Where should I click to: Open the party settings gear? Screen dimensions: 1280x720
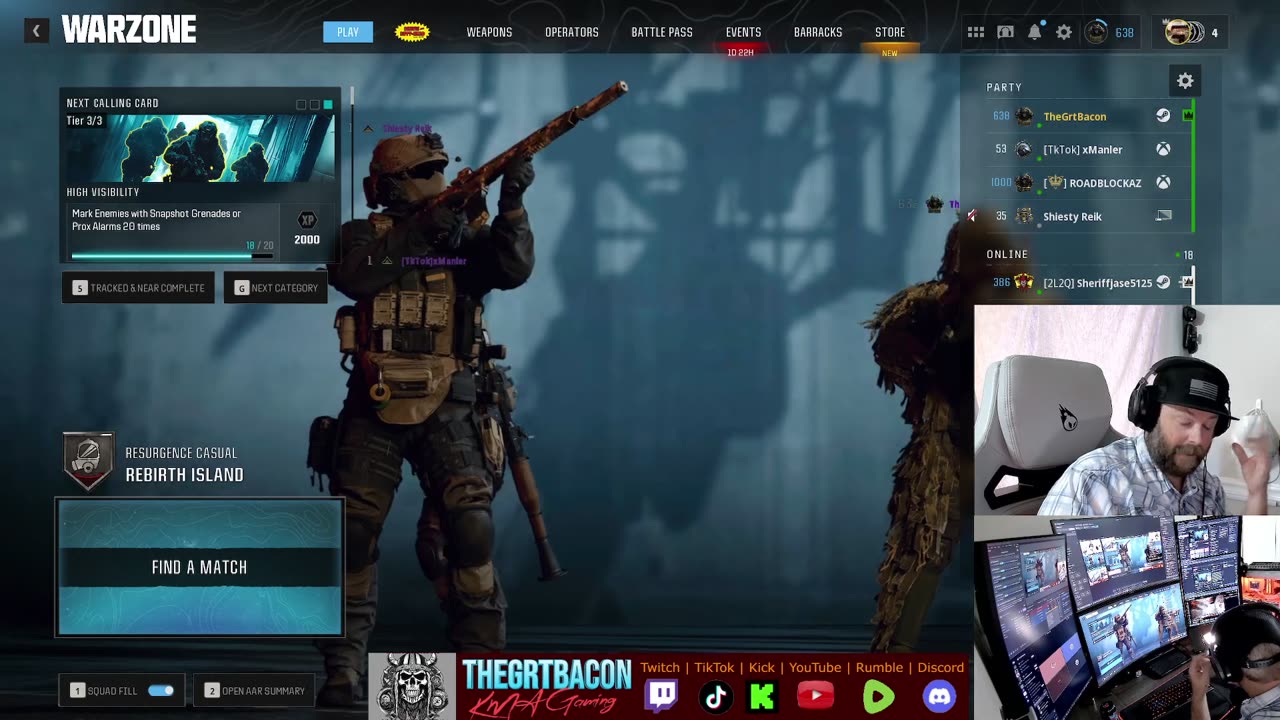point(1185,81)
